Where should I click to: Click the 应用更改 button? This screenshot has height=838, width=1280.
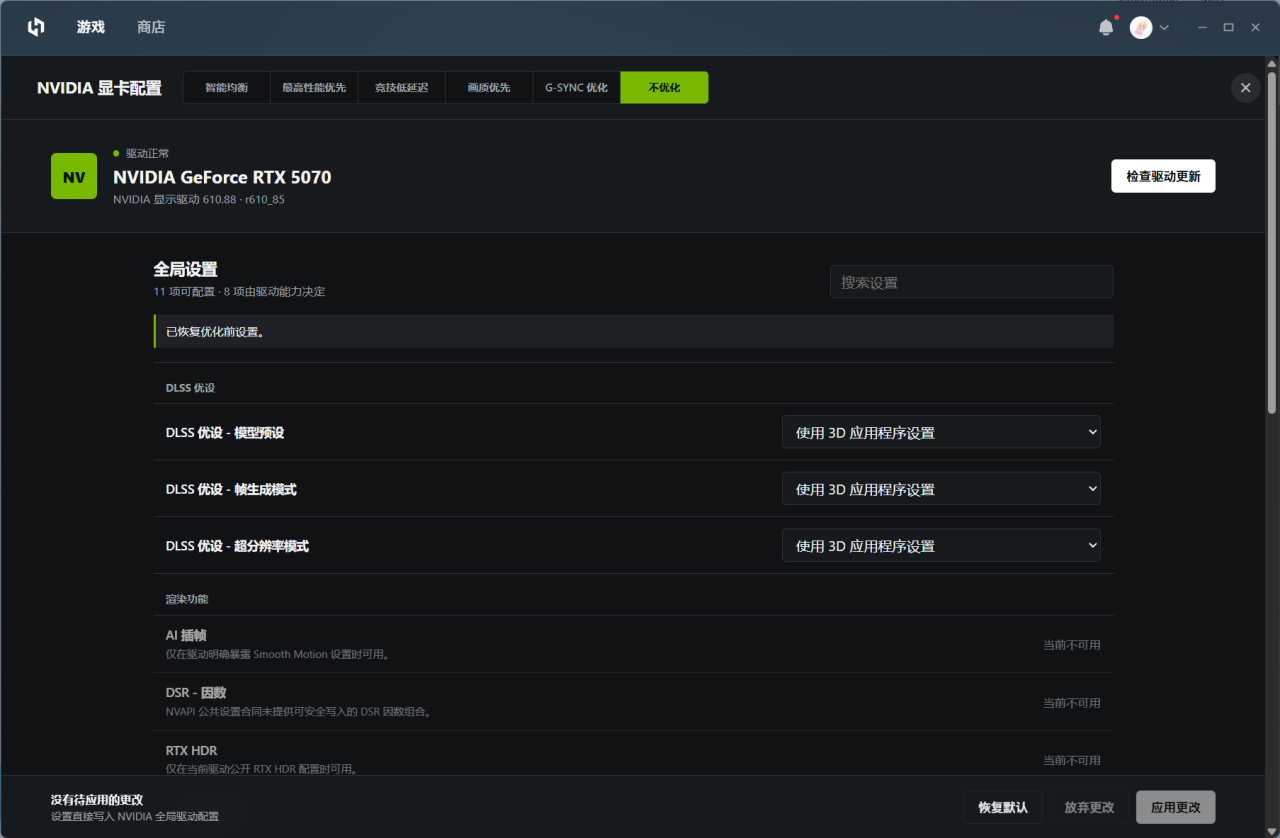click(1176, 807)
